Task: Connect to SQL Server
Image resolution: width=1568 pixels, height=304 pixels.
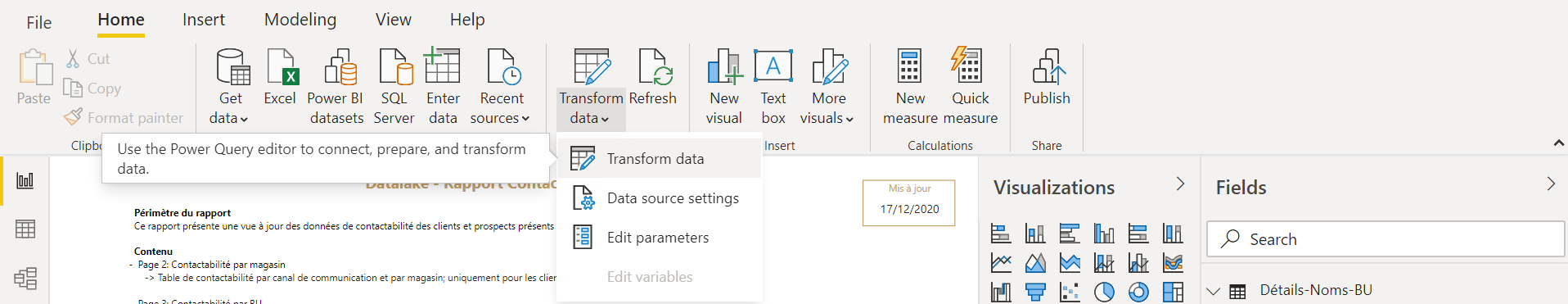Action: pyautogui.click(x=394, y=87)
